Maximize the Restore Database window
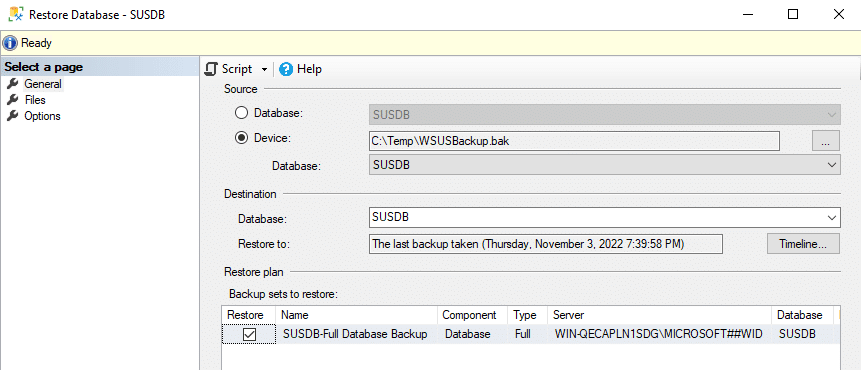 [x=792, y=15]
